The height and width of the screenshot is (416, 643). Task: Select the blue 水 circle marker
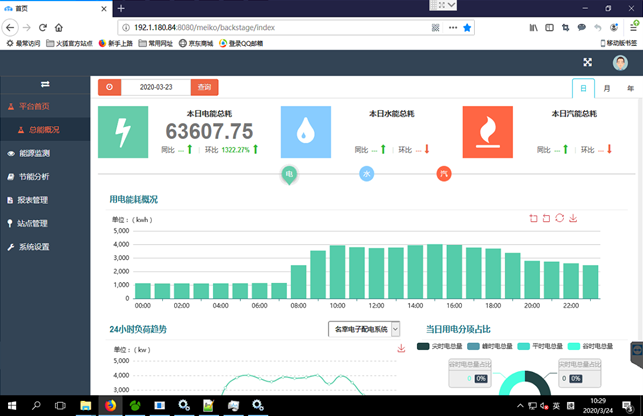coord(367,174)
